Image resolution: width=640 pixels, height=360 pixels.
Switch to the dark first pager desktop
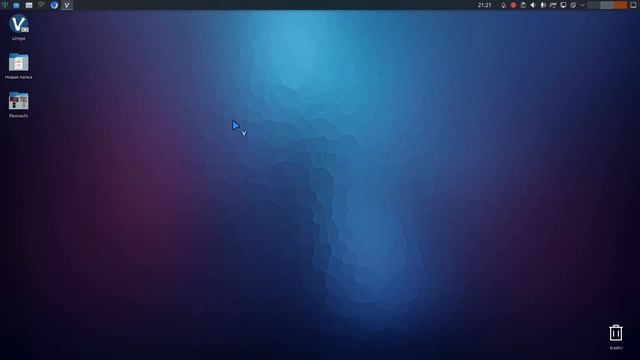pyautogui.click(x=593, y=5)
